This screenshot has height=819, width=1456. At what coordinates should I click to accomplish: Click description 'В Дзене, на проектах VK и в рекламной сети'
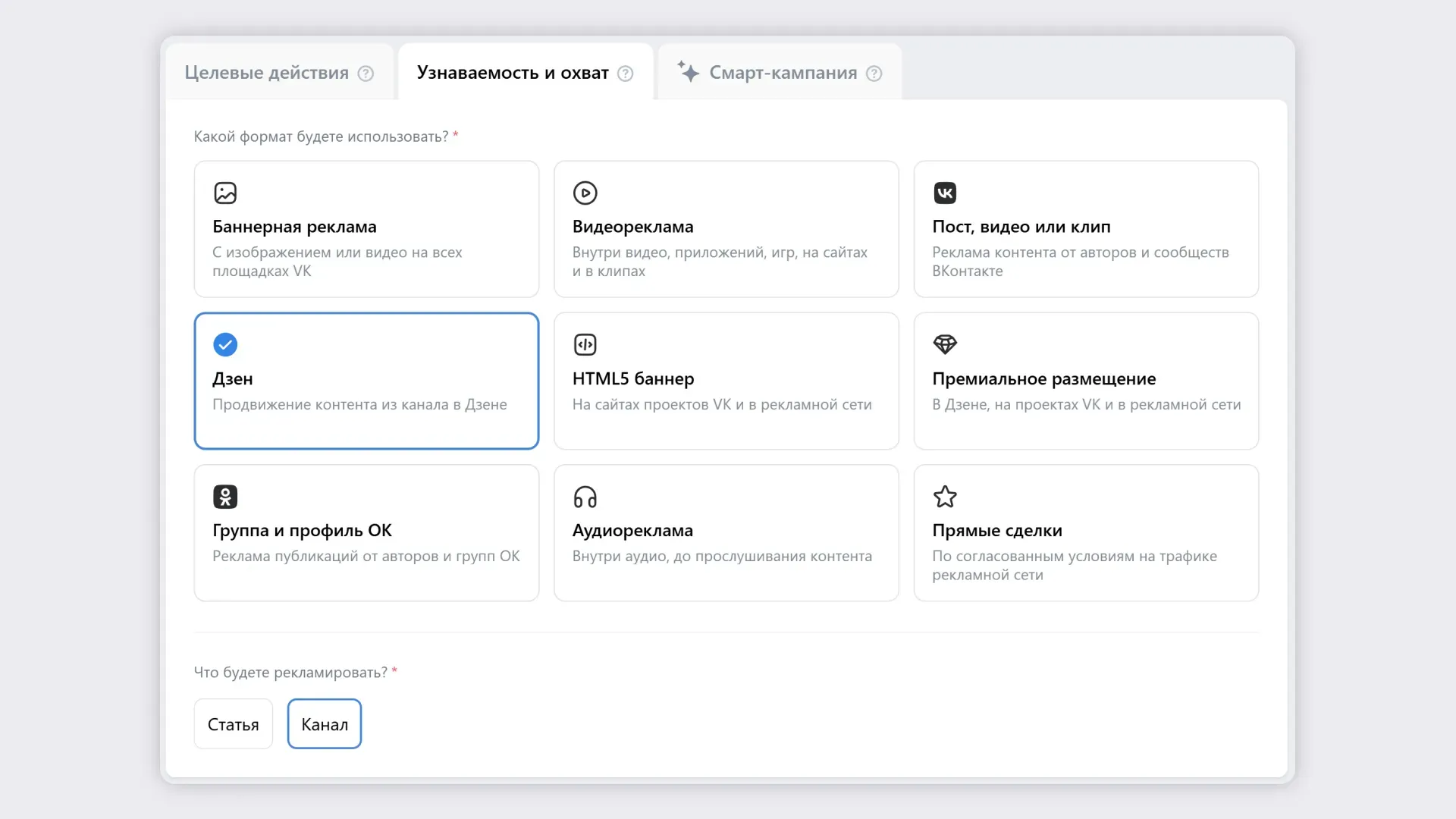point(1087,404)
